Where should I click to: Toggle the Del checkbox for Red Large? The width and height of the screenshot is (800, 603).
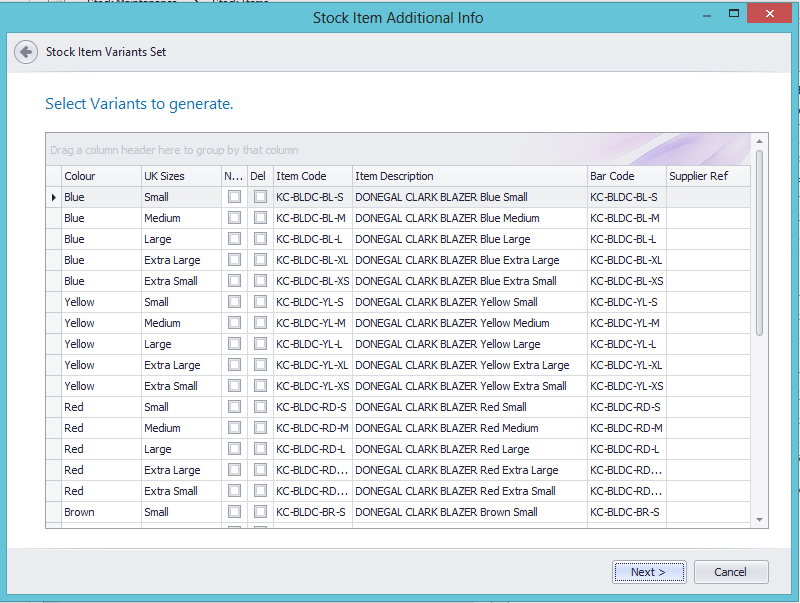coord(260,449)
